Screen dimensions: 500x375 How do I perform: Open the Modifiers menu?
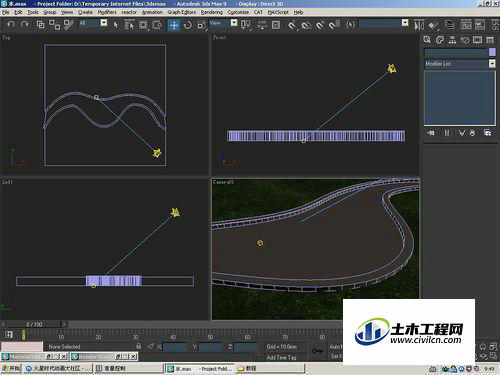[107, 12]
